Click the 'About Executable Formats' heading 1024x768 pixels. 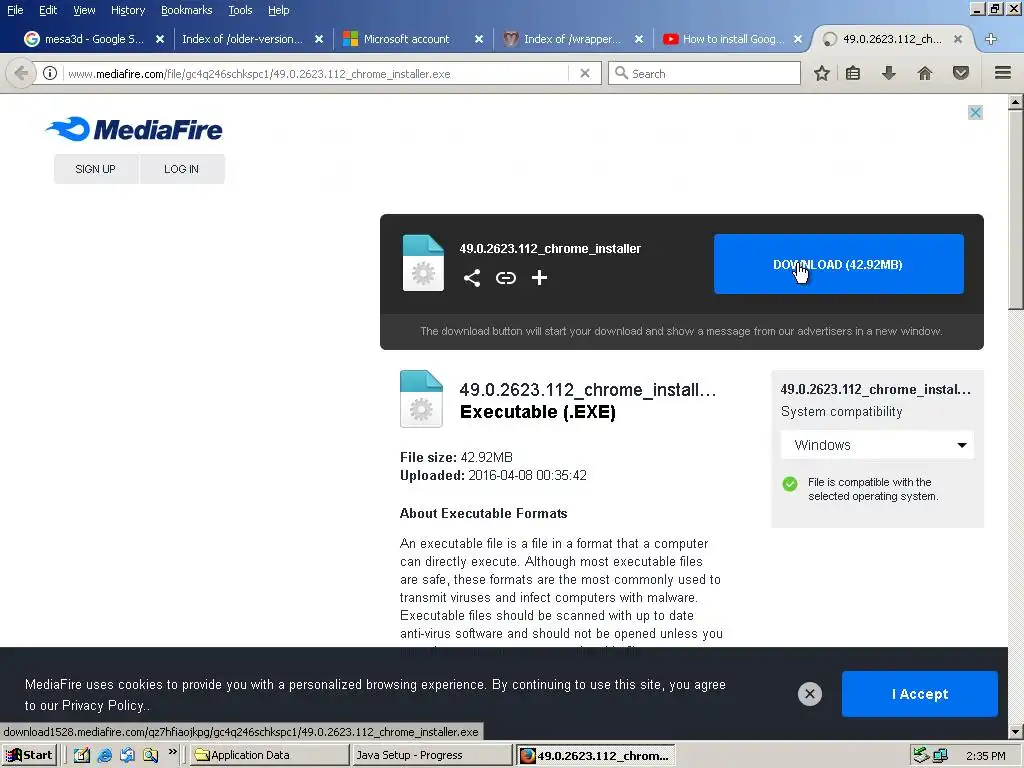tap(483, 513)
